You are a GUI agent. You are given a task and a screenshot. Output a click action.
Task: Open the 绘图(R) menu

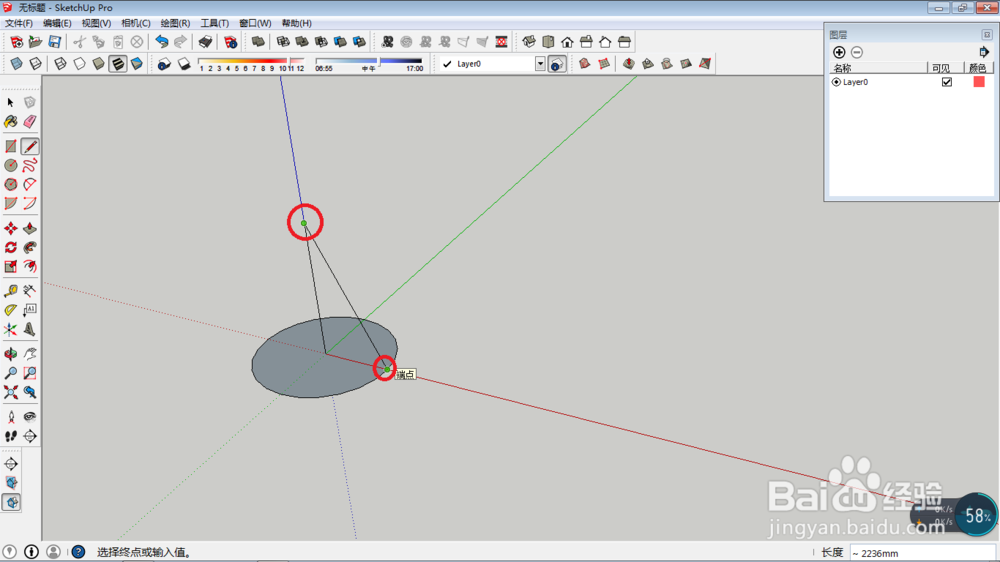tap(175, 24)
